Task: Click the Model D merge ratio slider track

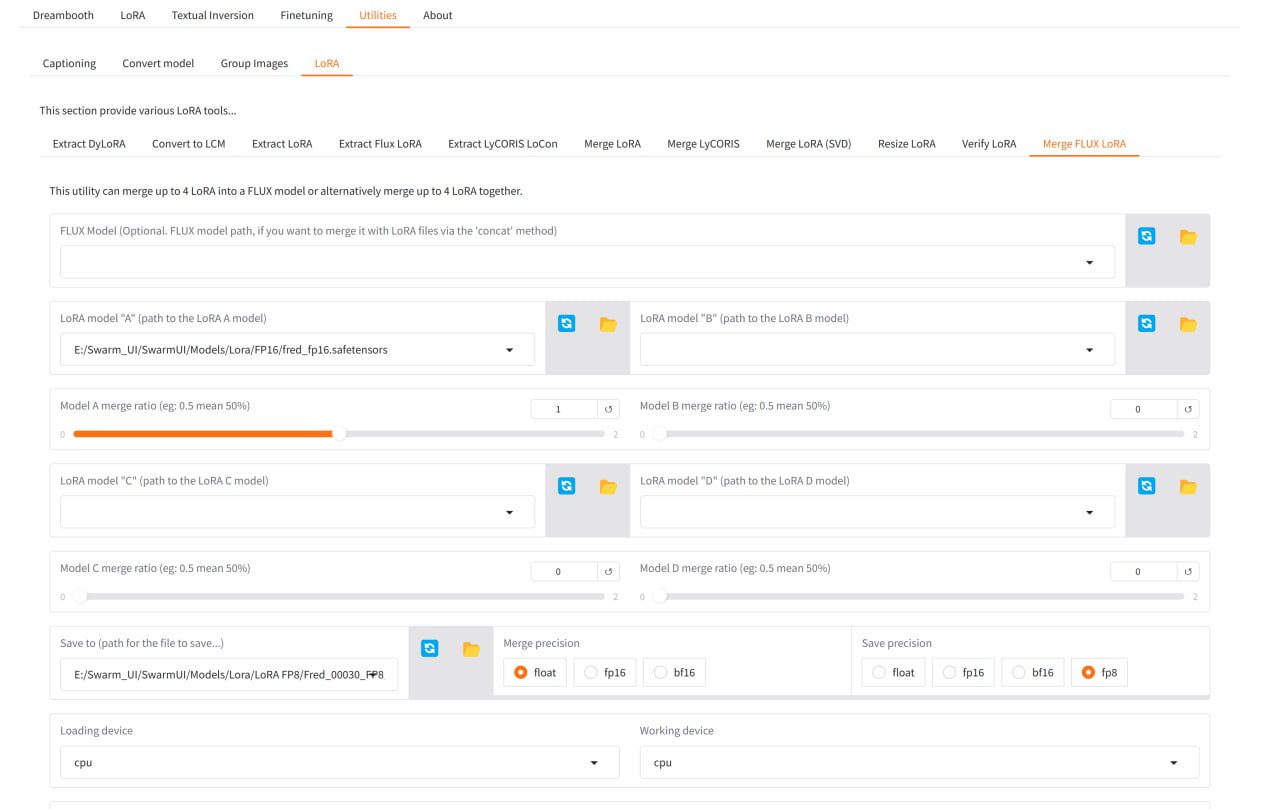Action: coord(918,597)
